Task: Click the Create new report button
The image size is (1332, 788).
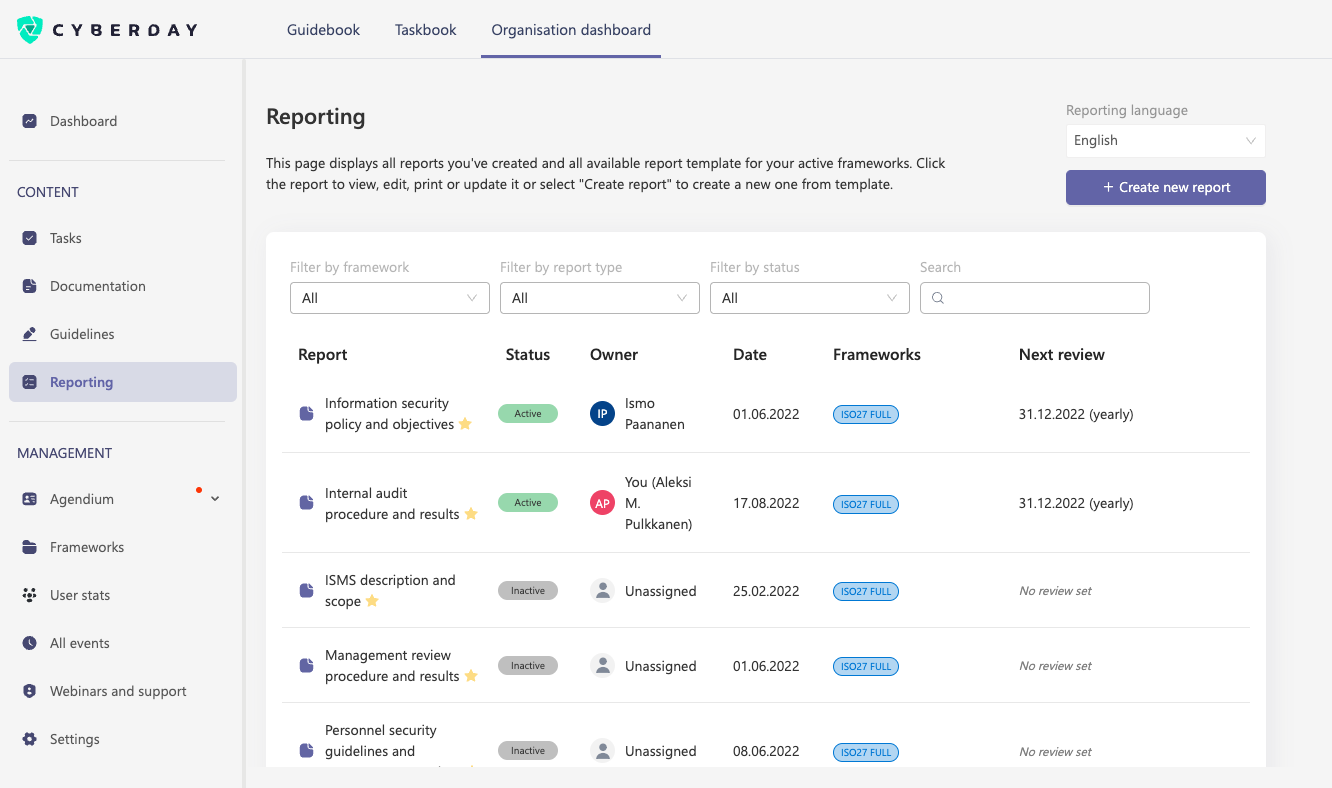Action: pyautogui.click(x=1165, y=187)
